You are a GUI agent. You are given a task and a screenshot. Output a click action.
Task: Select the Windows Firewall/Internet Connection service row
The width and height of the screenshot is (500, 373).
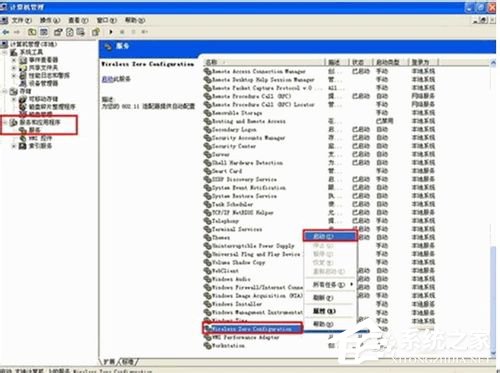pyautogui.click(x=253, y=287)
